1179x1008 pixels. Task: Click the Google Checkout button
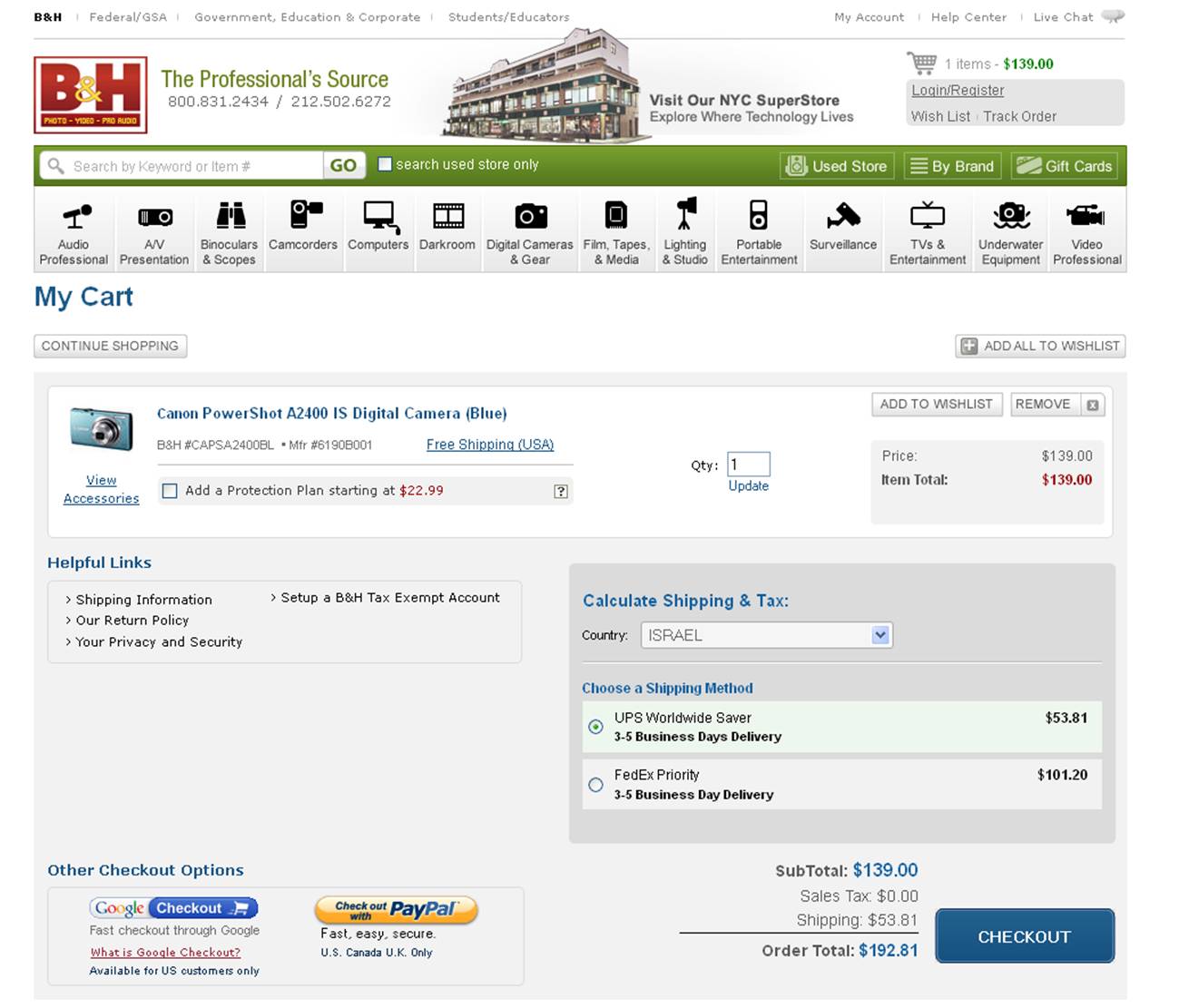pos(174,908)
